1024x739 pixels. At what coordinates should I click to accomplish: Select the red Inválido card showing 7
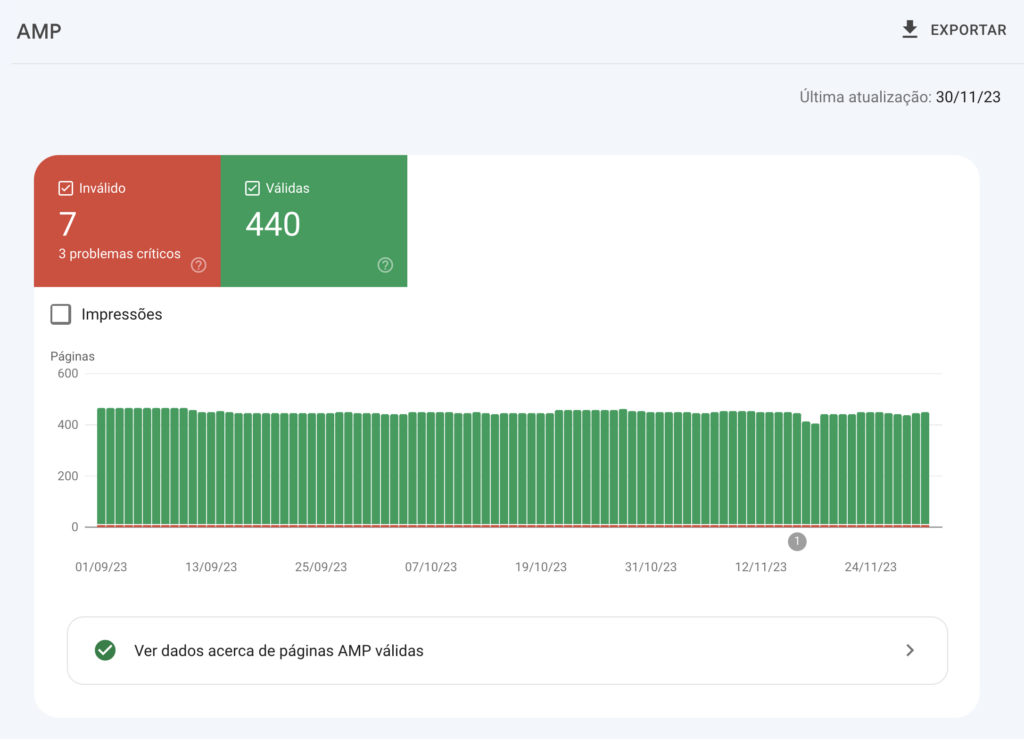tap(127, 221)
